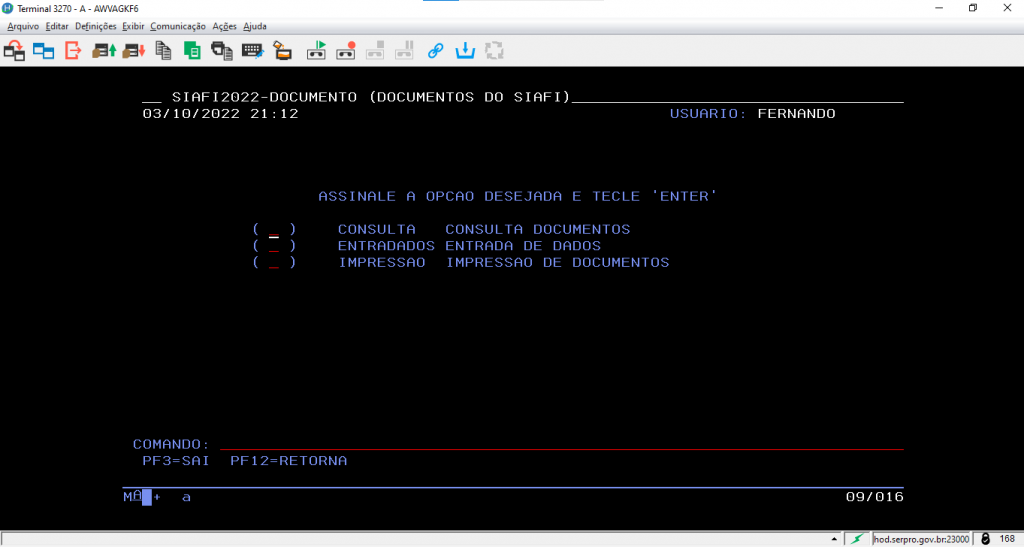
Task: Click the send file to host icon
Action: (103, 50)
